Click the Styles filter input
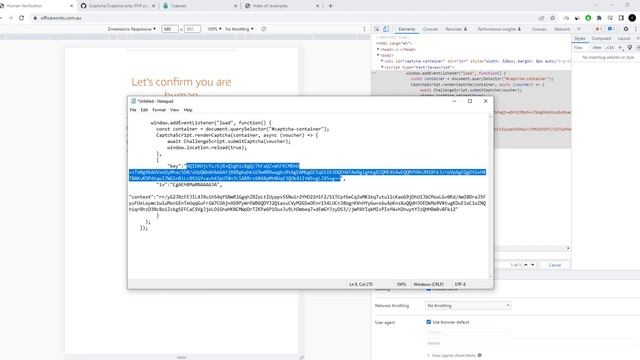This screenshot has height=360, width=640. (x=581, y=48)
